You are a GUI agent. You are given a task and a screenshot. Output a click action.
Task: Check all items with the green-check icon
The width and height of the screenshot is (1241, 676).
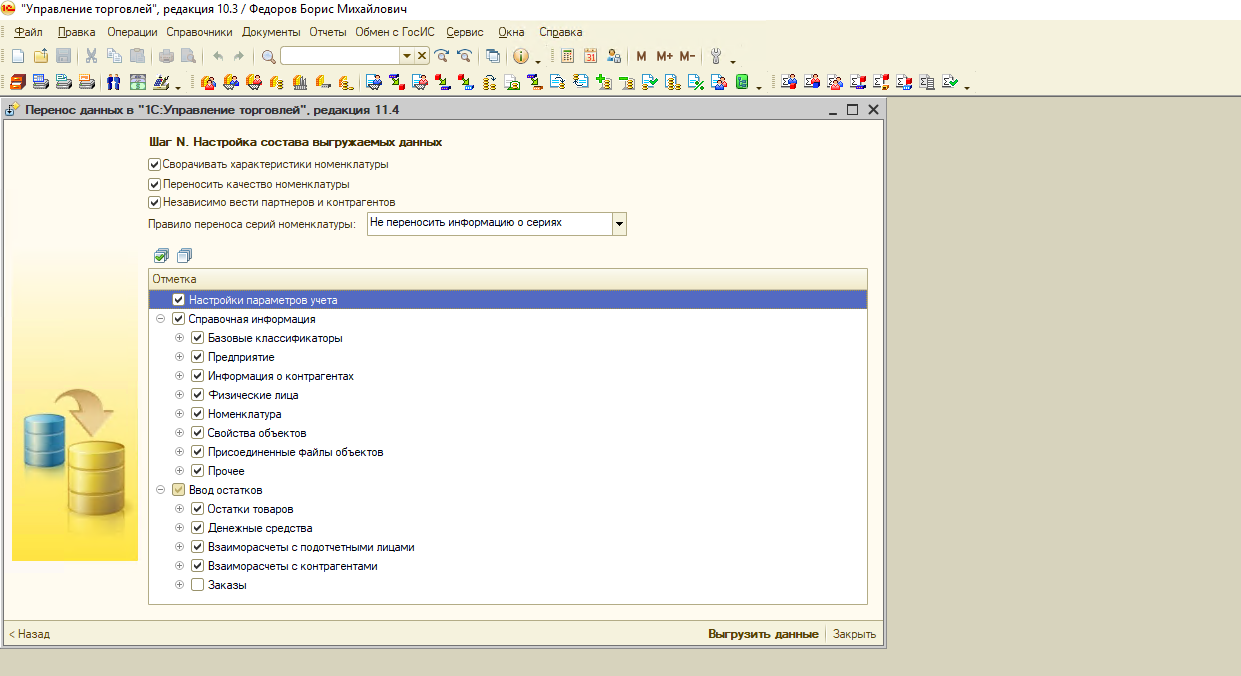click(x=161, y=256)
